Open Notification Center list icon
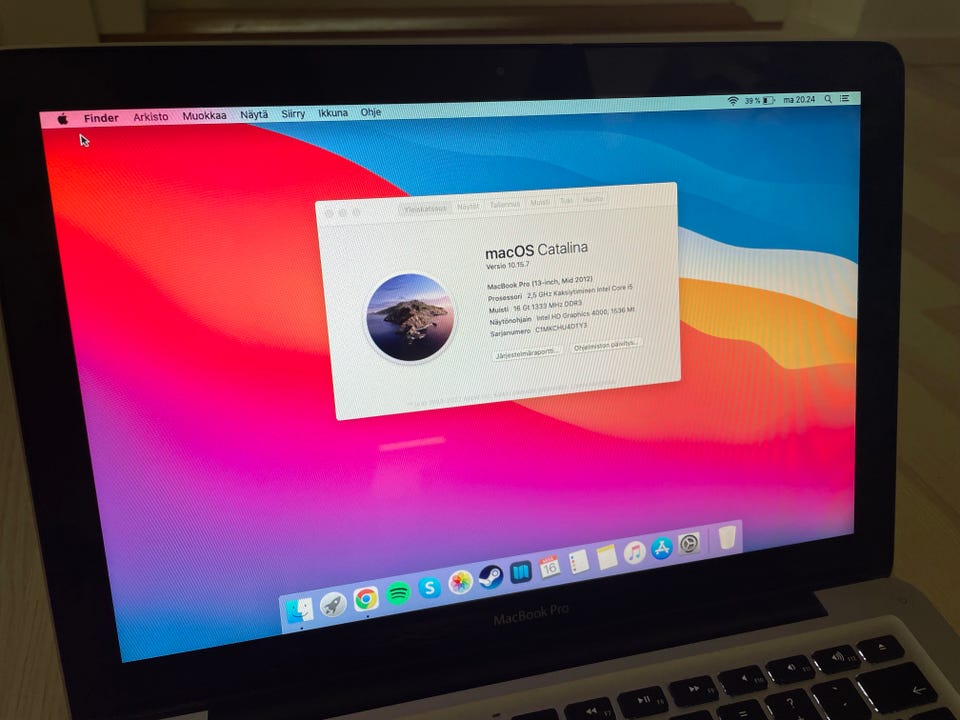 coord(845,98)
